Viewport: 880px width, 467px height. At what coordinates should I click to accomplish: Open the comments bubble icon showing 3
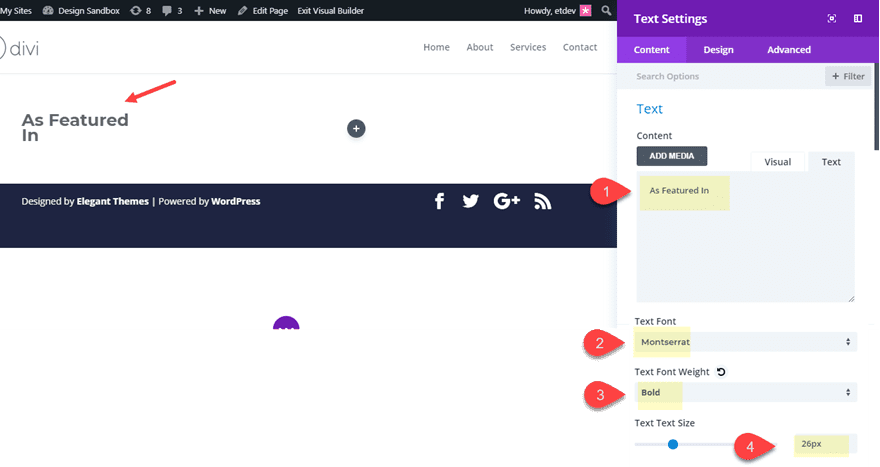click(167, 11)
